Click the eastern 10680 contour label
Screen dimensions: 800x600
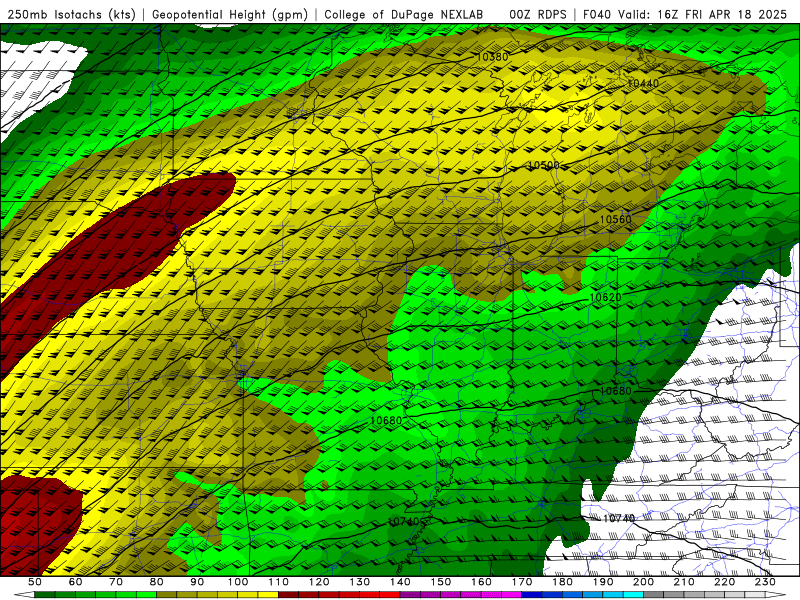coord(615,391)
